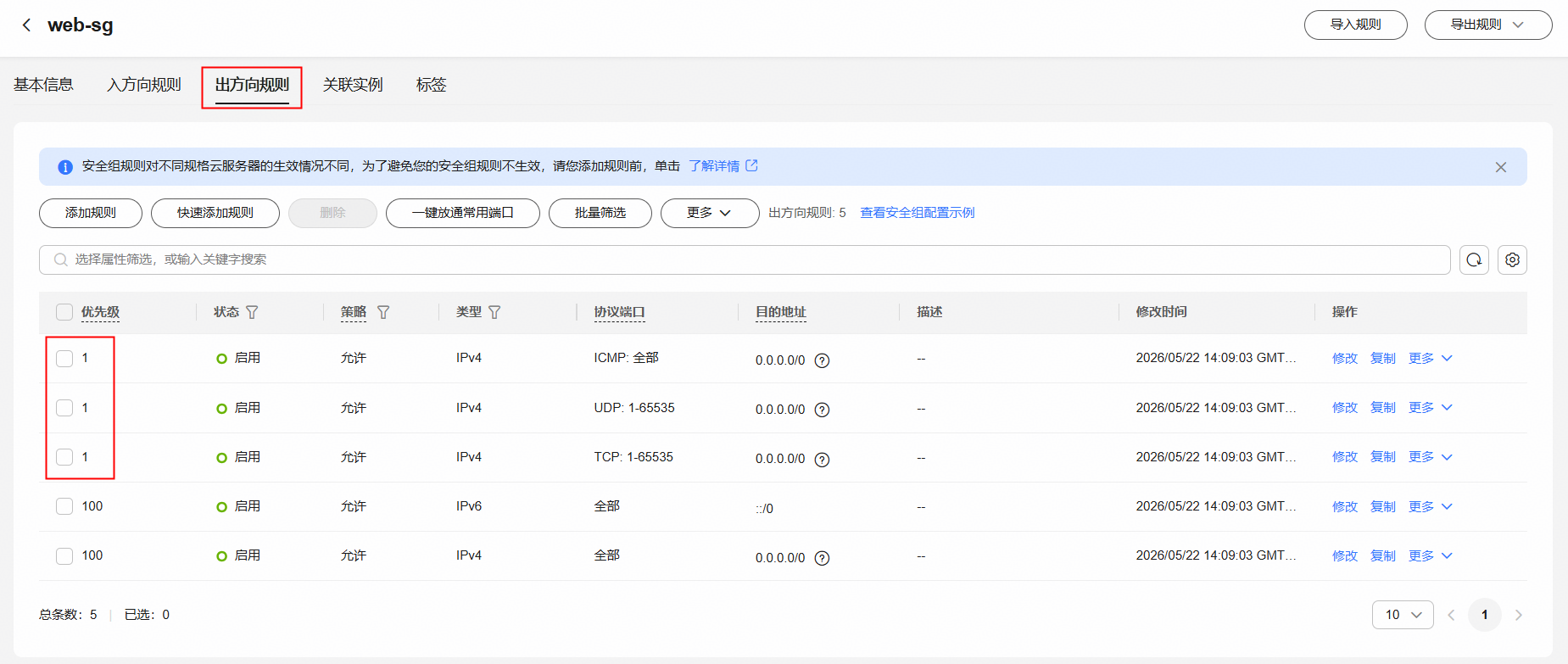This screenshot has width=1568, height=664.
Task: Select the UDP 1-65535 rule checkbox
Action: tap(64, 408)
